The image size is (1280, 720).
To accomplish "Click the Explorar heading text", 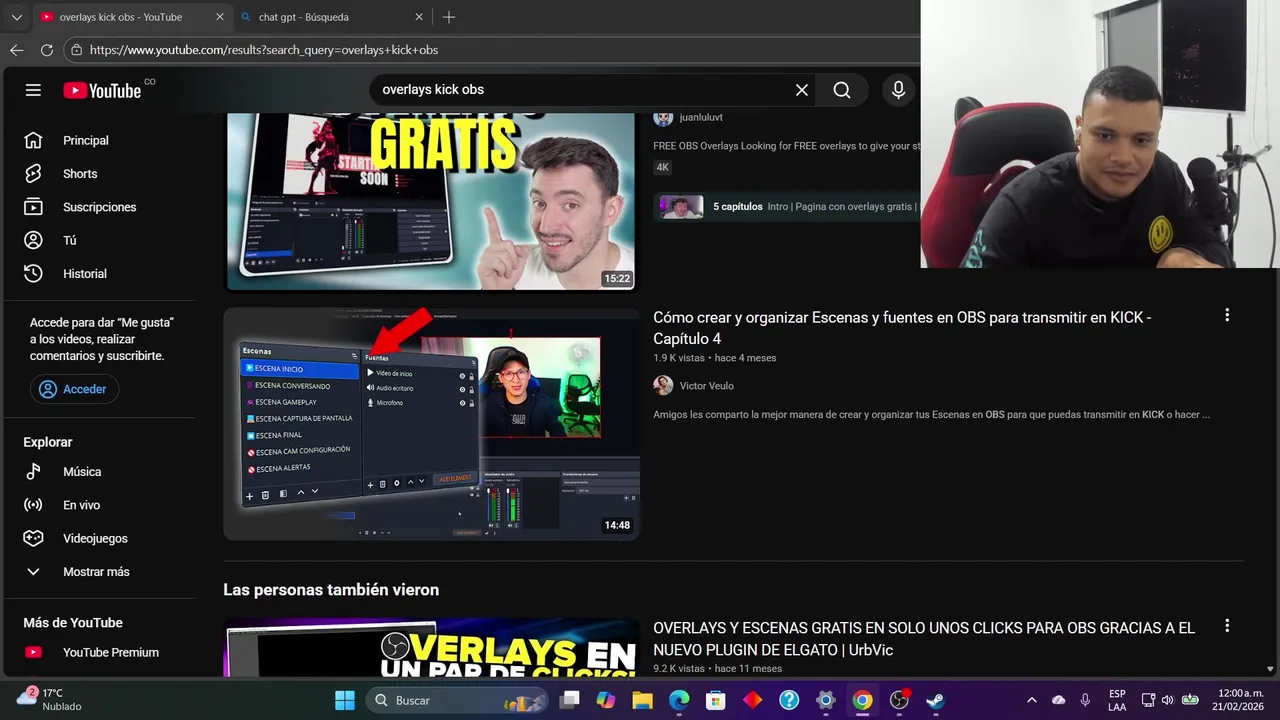I will pyautogui.click(x=48, y=442).
